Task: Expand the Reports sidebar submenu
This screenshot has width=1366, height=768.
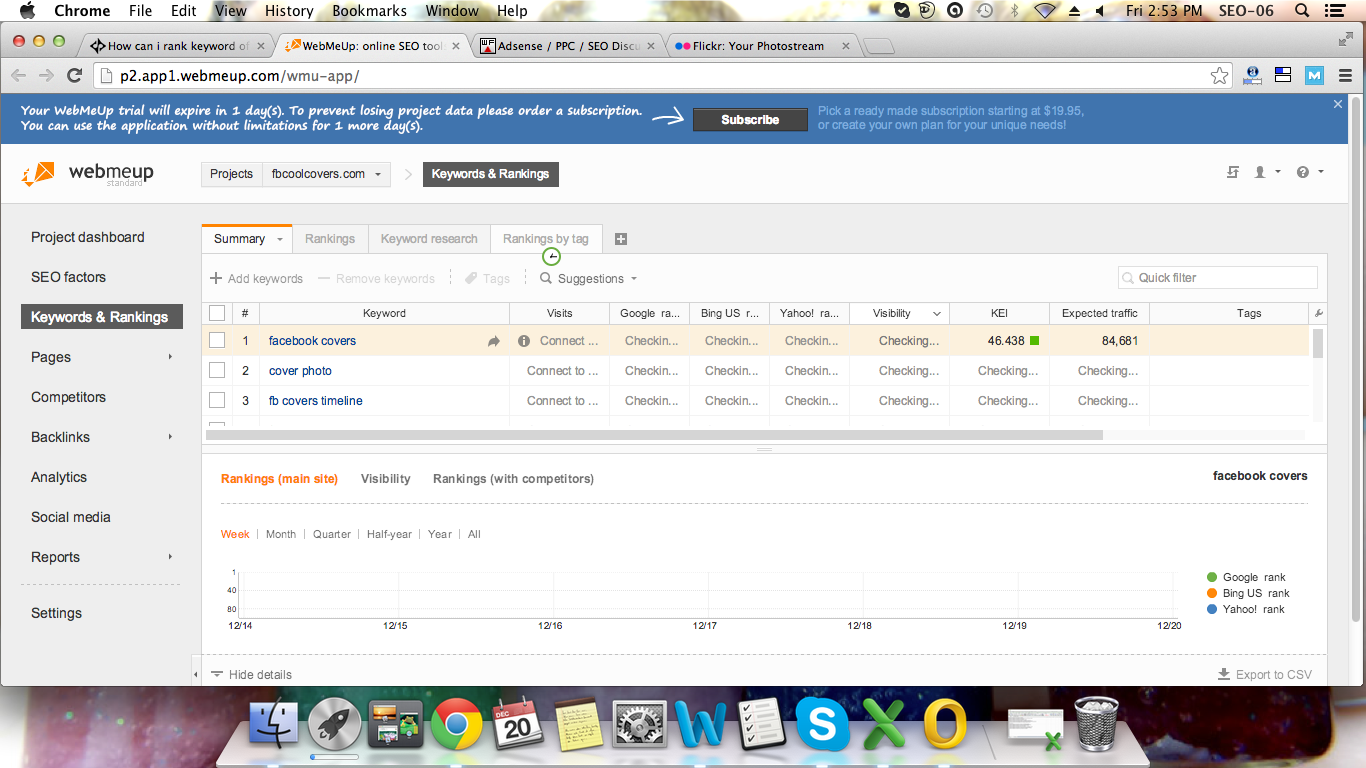Action: (x=170, y=557)
